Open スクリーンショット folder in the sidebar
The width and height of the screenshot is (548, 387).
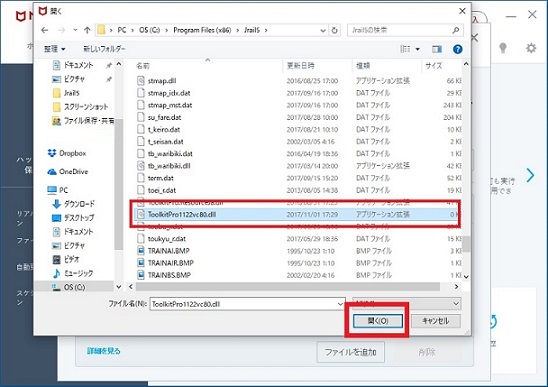(x=86, y=107)
